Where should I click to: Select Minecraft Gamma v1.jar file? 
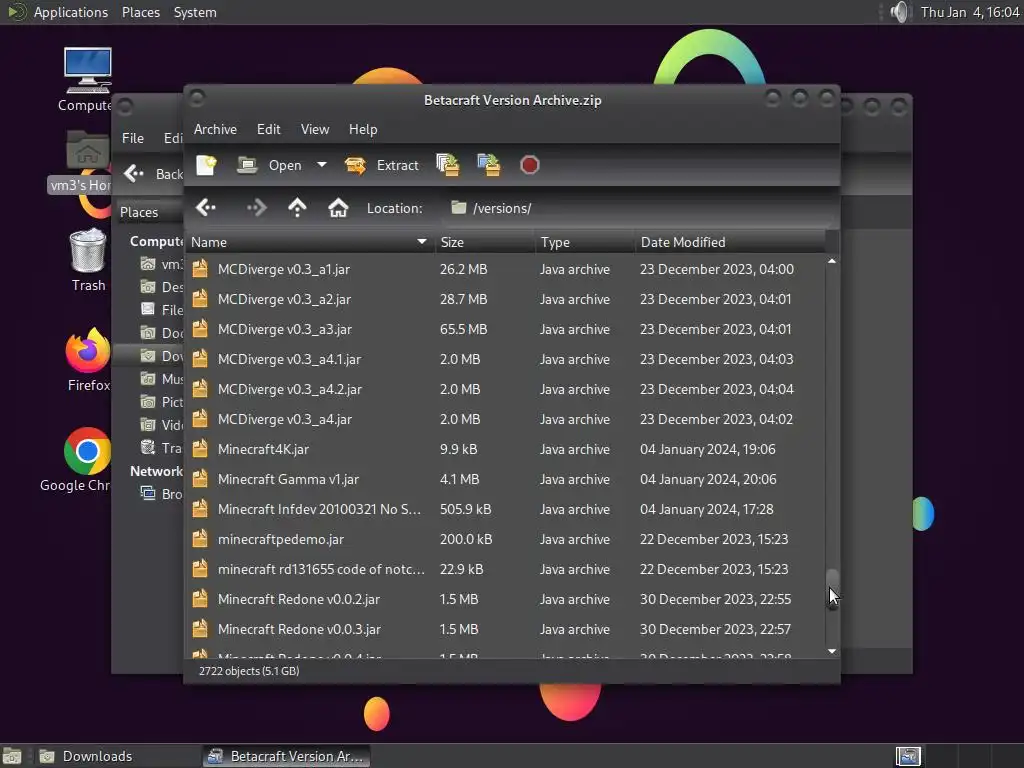coord(505,479)
